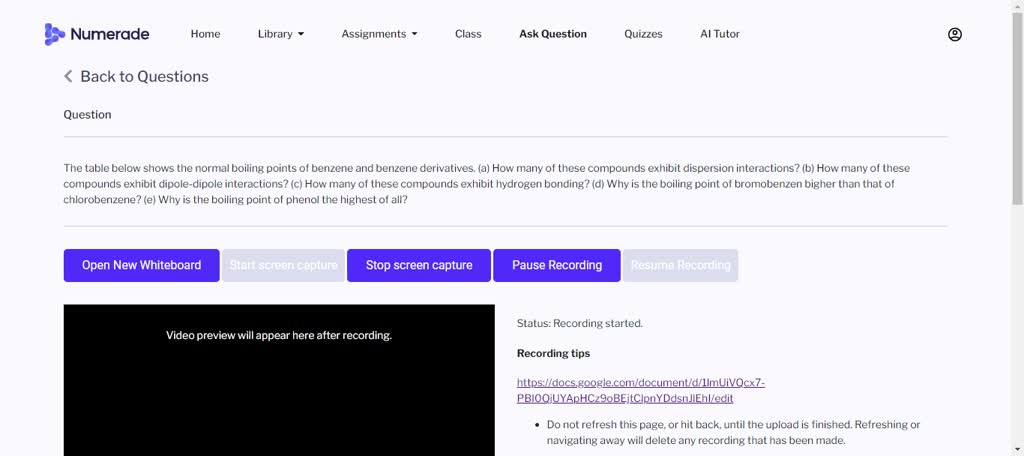Stop the screen capture
1024x456 pixels.
click(418, 265)
